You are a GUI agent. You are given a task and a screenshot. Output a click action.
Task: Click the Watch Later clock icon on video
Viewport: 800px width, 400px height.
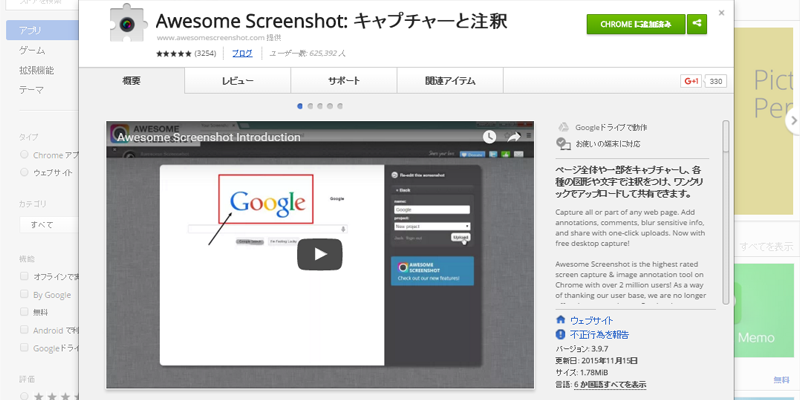point(489,137)
